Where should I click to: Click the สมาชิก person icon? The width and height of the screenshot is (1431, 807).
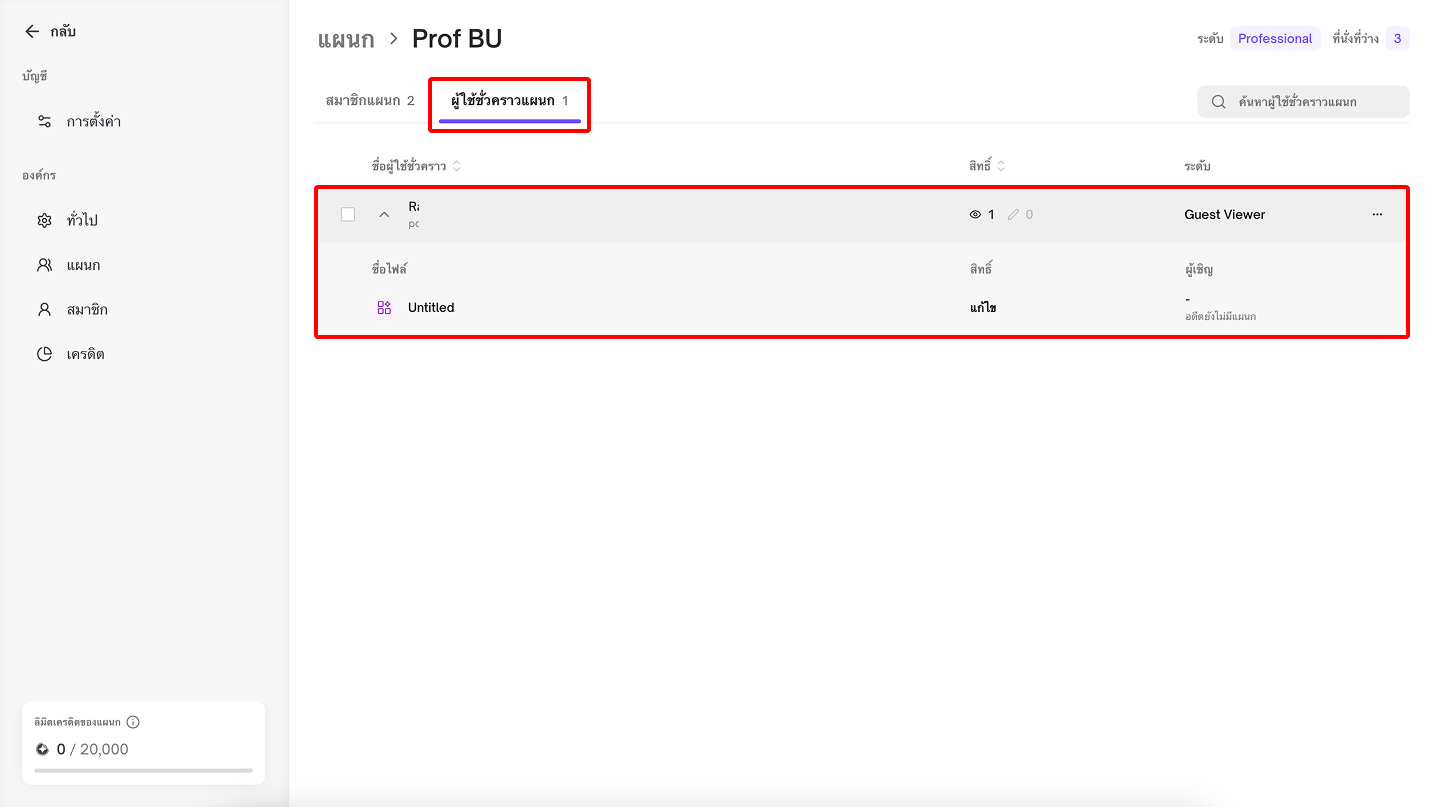[44, 310]
